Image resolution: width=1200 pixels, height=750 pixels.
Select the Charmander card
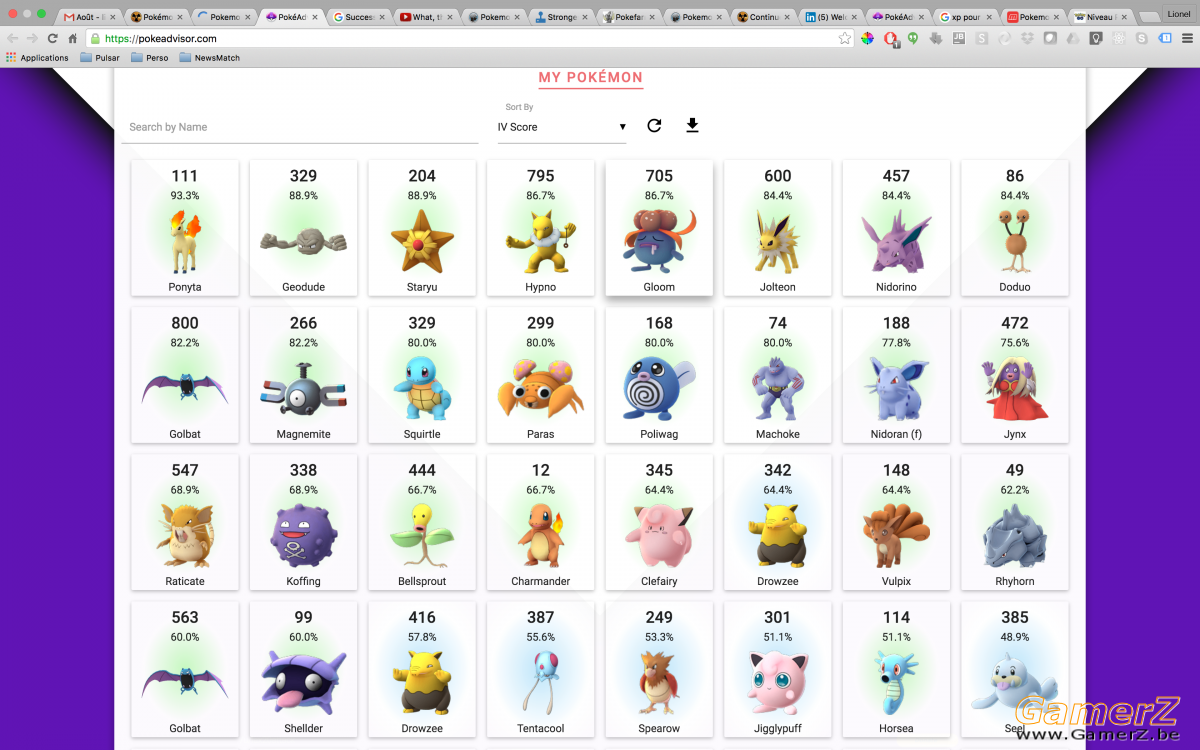541,522
